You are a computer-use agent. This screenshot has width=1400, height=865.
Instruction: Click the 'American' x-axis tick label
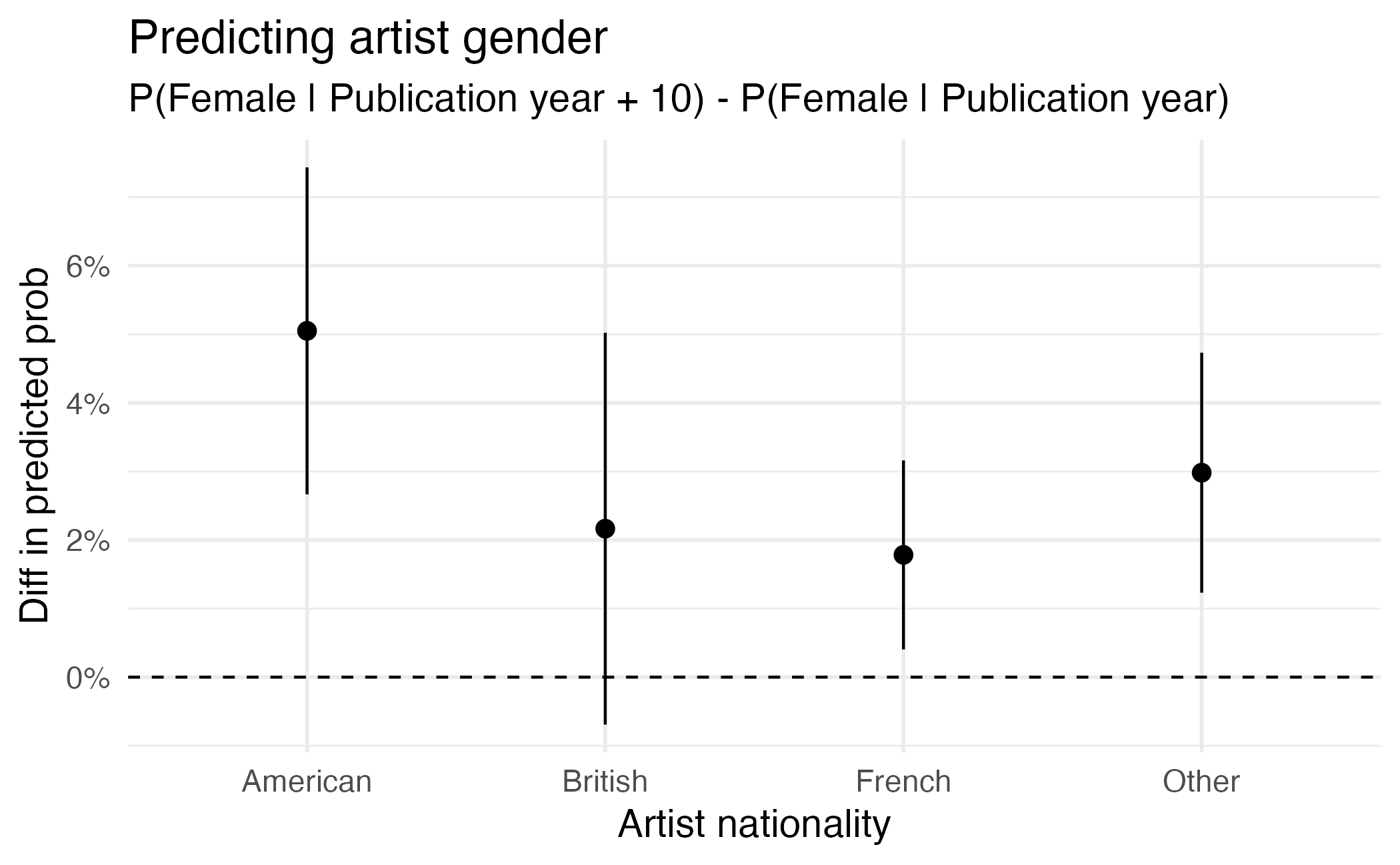(307, 781)
